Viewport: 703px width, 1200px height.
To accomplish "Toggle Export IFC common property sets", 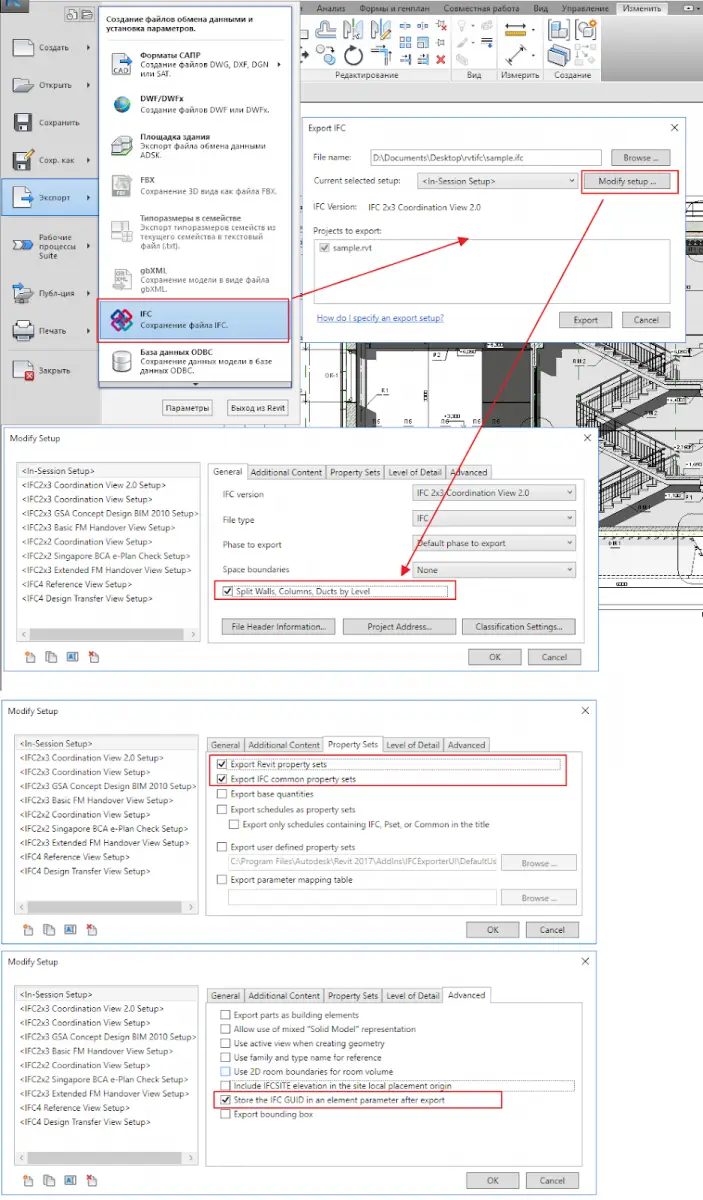I will [x=222, y=779].
